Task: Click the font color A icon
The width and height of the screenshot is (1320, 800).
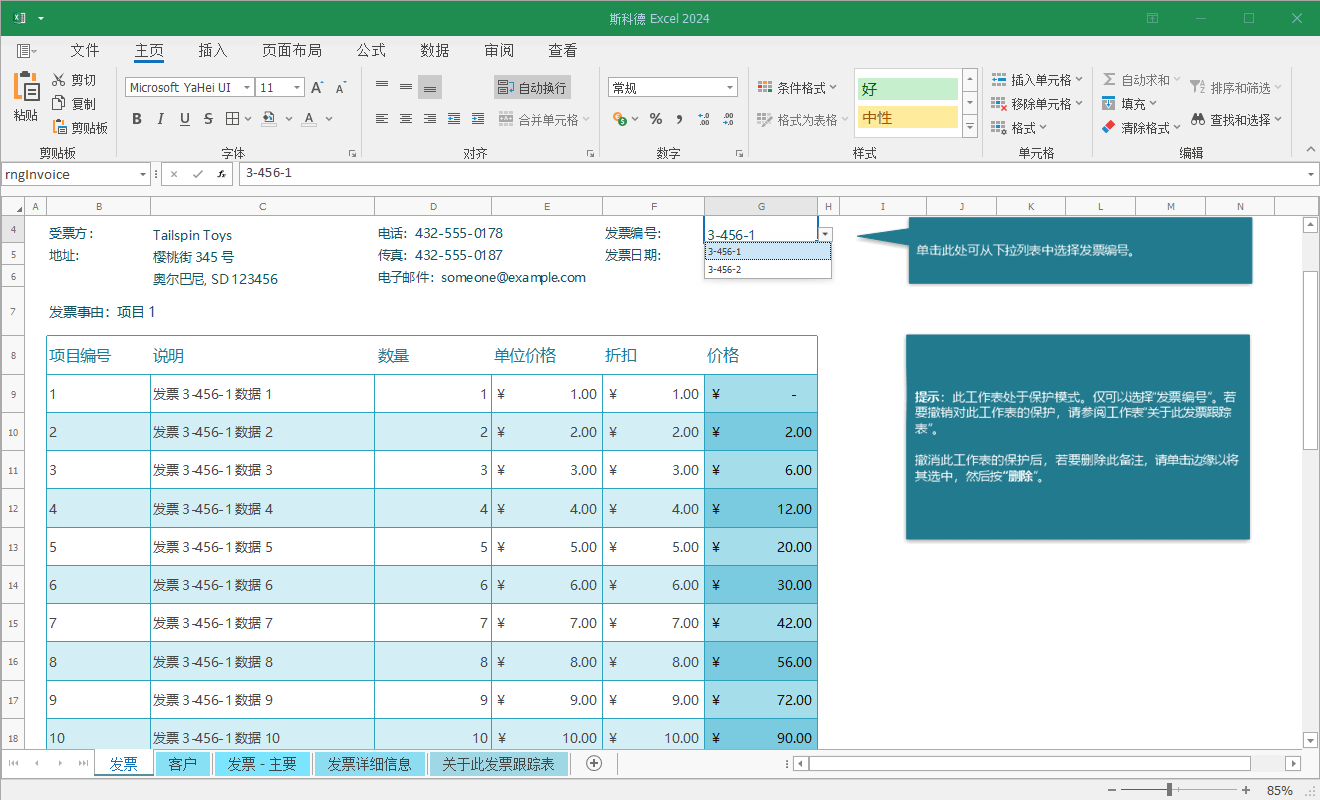Action: (309, 119)
